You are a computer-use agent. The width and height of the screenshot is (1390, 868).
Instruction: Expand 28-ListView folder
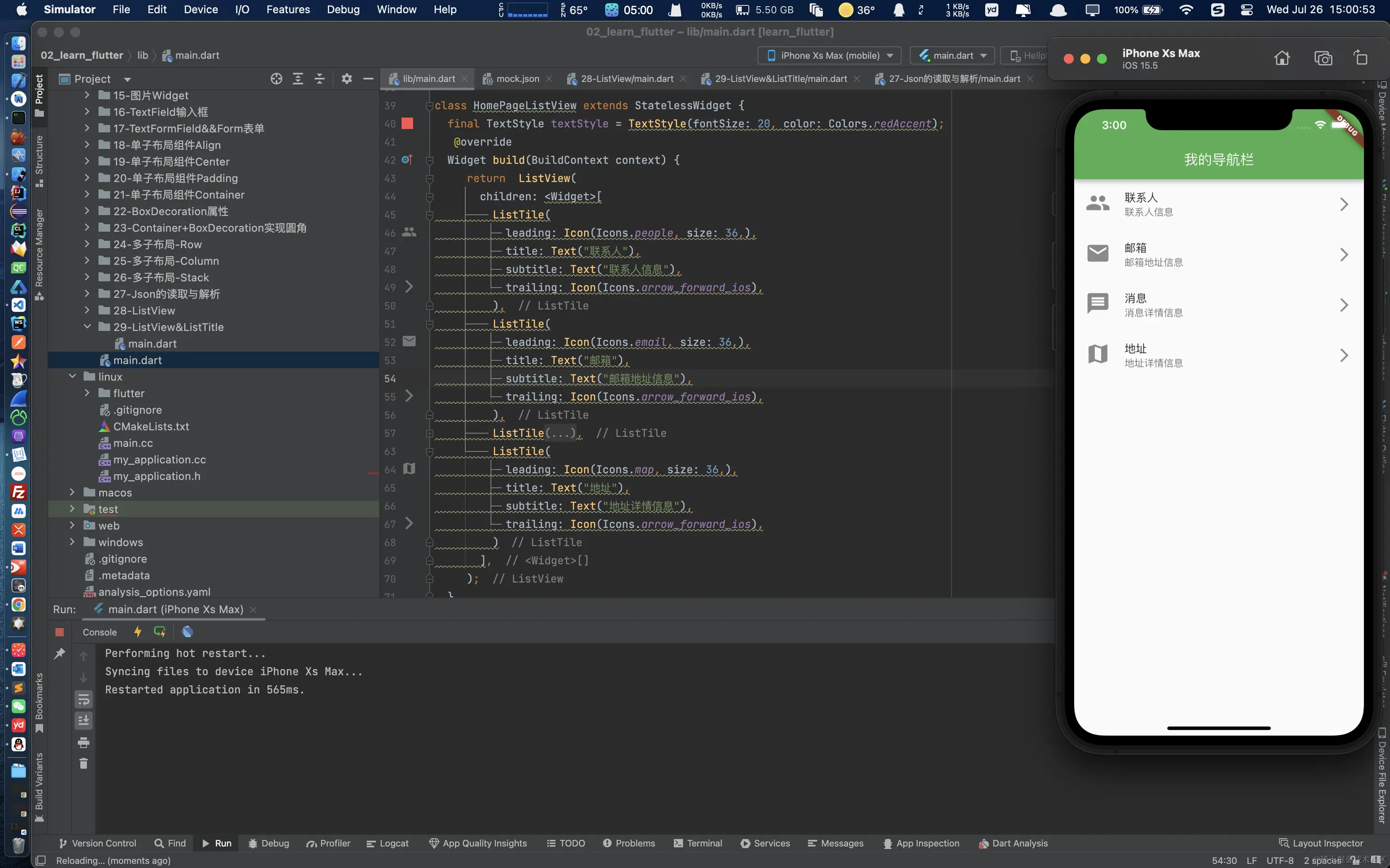tap(87, 311)
